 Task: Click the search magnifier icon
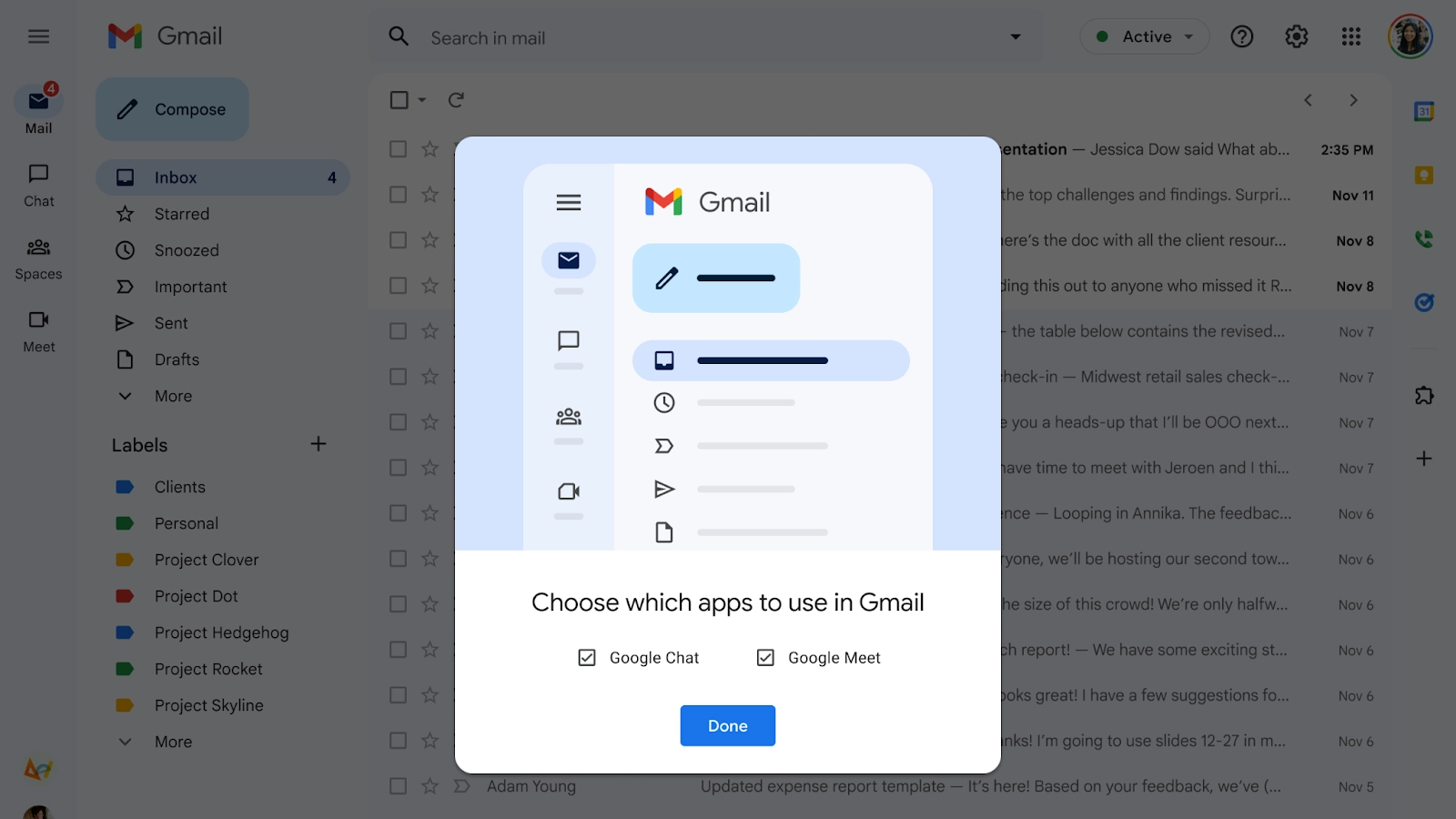pos(399,36)
